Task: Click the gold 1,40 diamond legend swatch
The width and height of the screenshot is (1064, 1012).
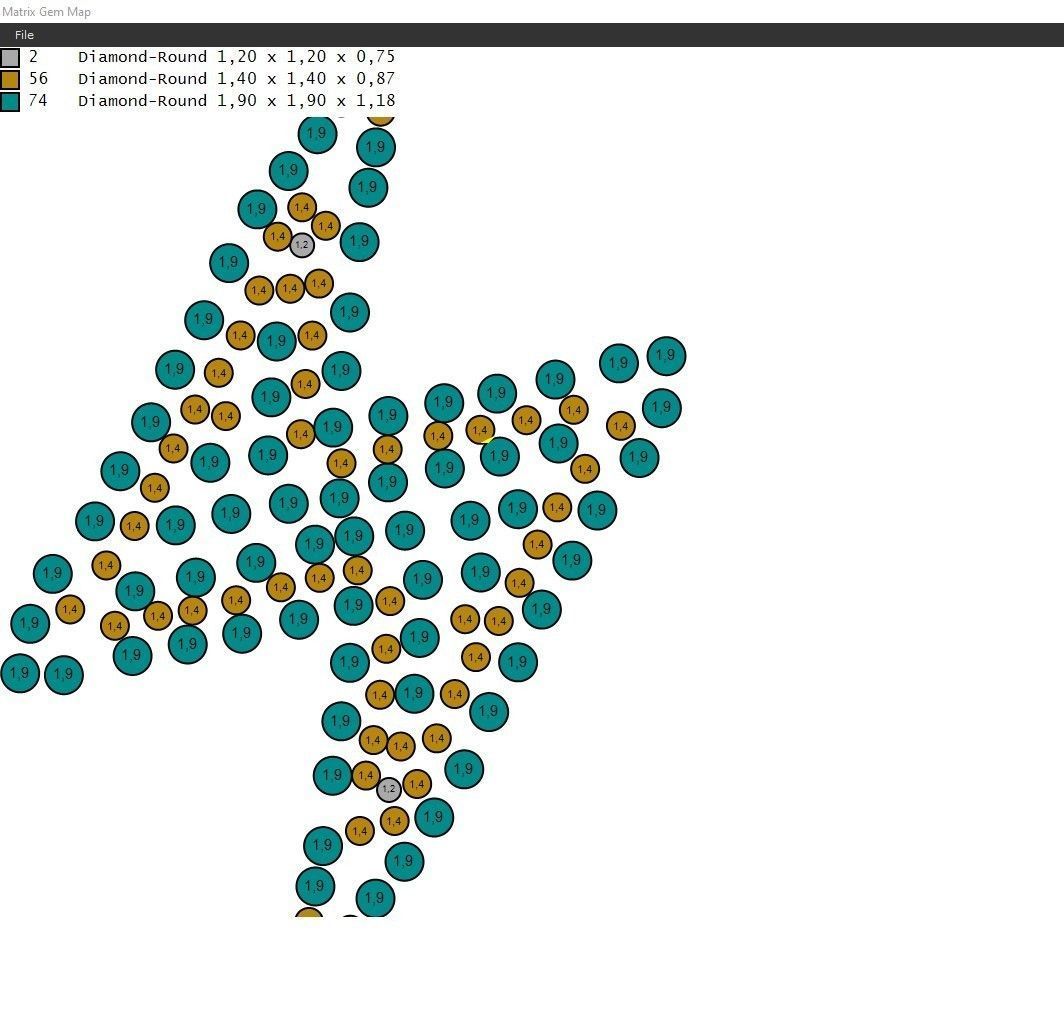Action: 10,79
